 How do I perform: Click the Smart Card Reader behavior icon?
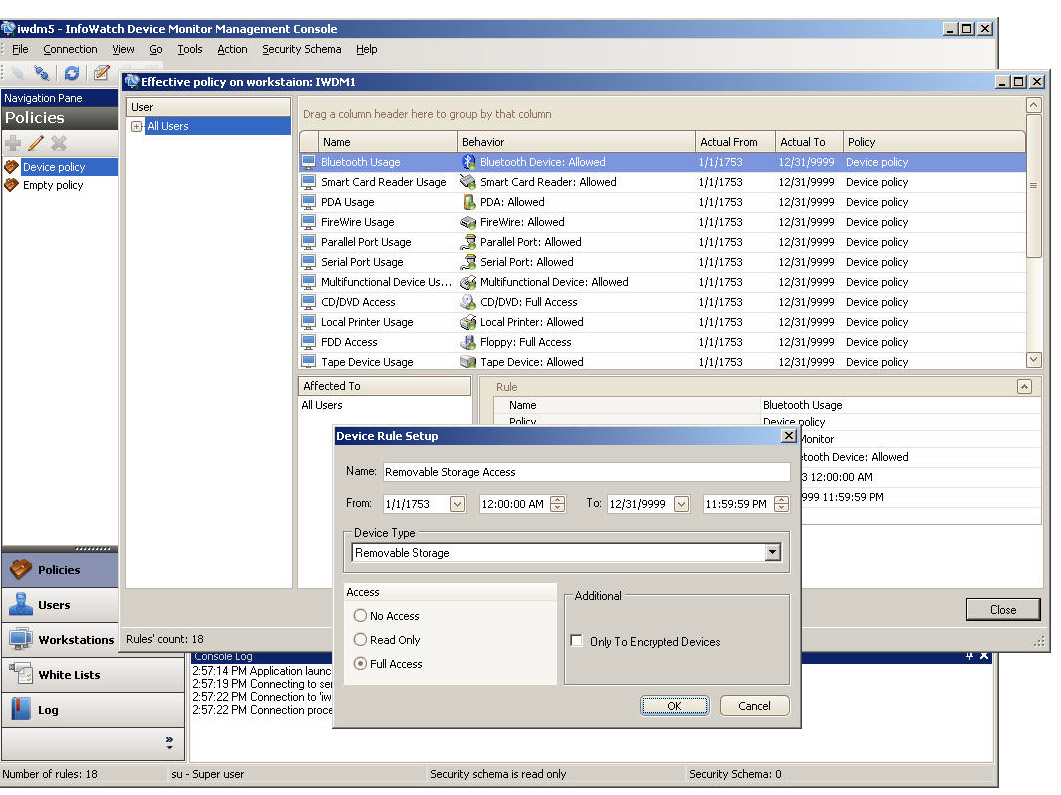click(468, 181)
